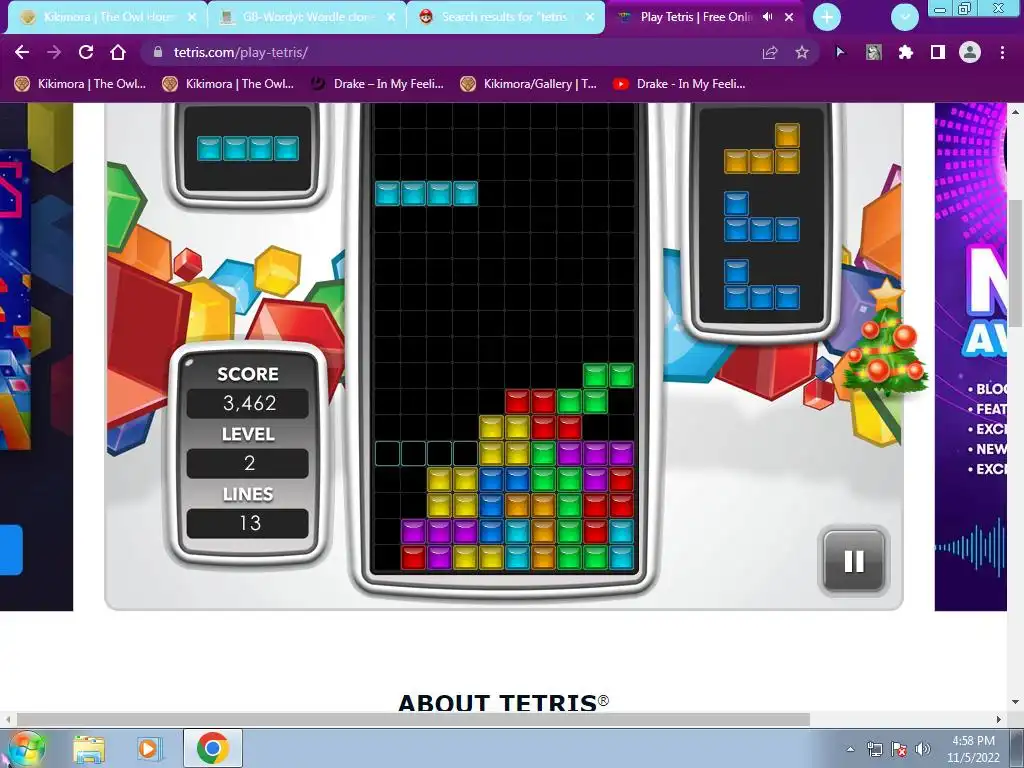Open the Chrome profile avatar
The height and width of the screenshot is (768, 1024).
(970, 52)
